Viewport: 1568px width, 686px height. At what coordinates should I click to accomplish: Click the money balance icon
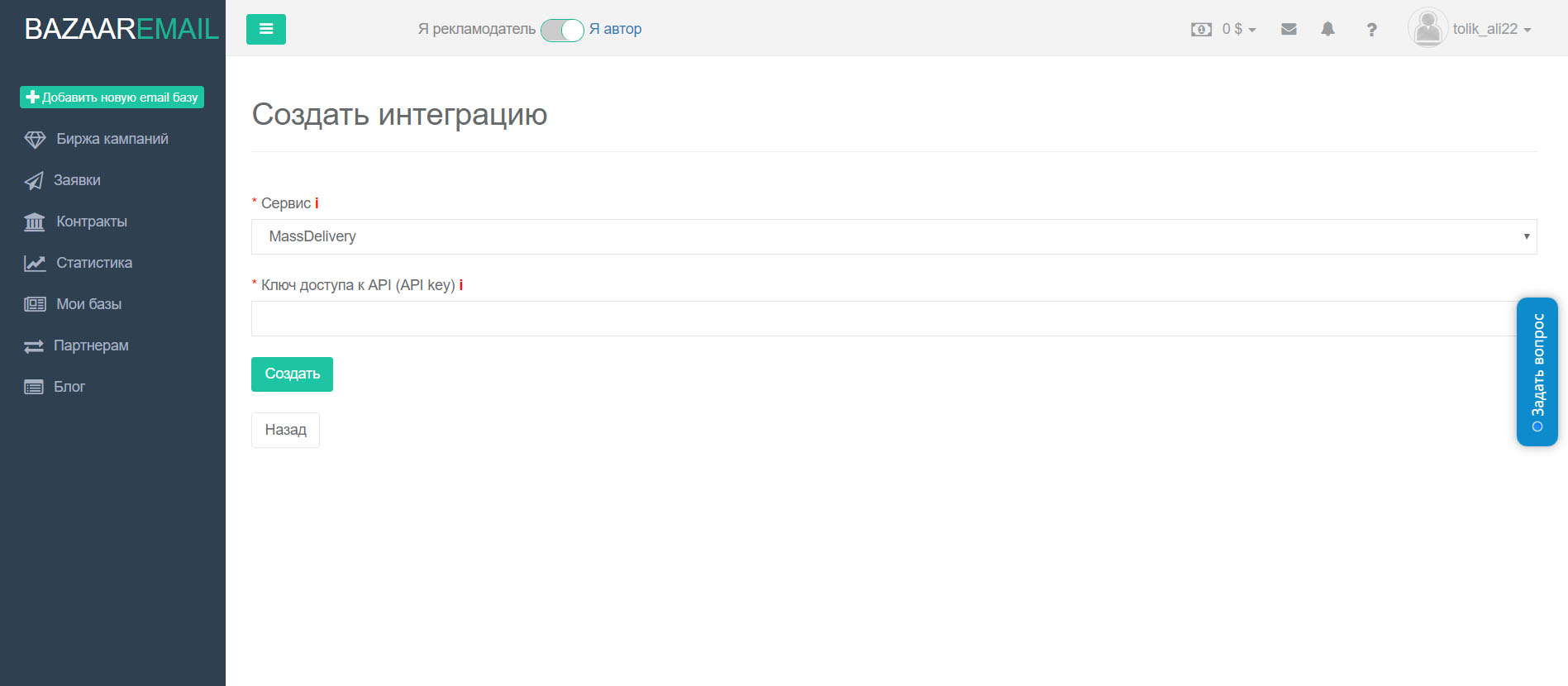pos(1200,30)
